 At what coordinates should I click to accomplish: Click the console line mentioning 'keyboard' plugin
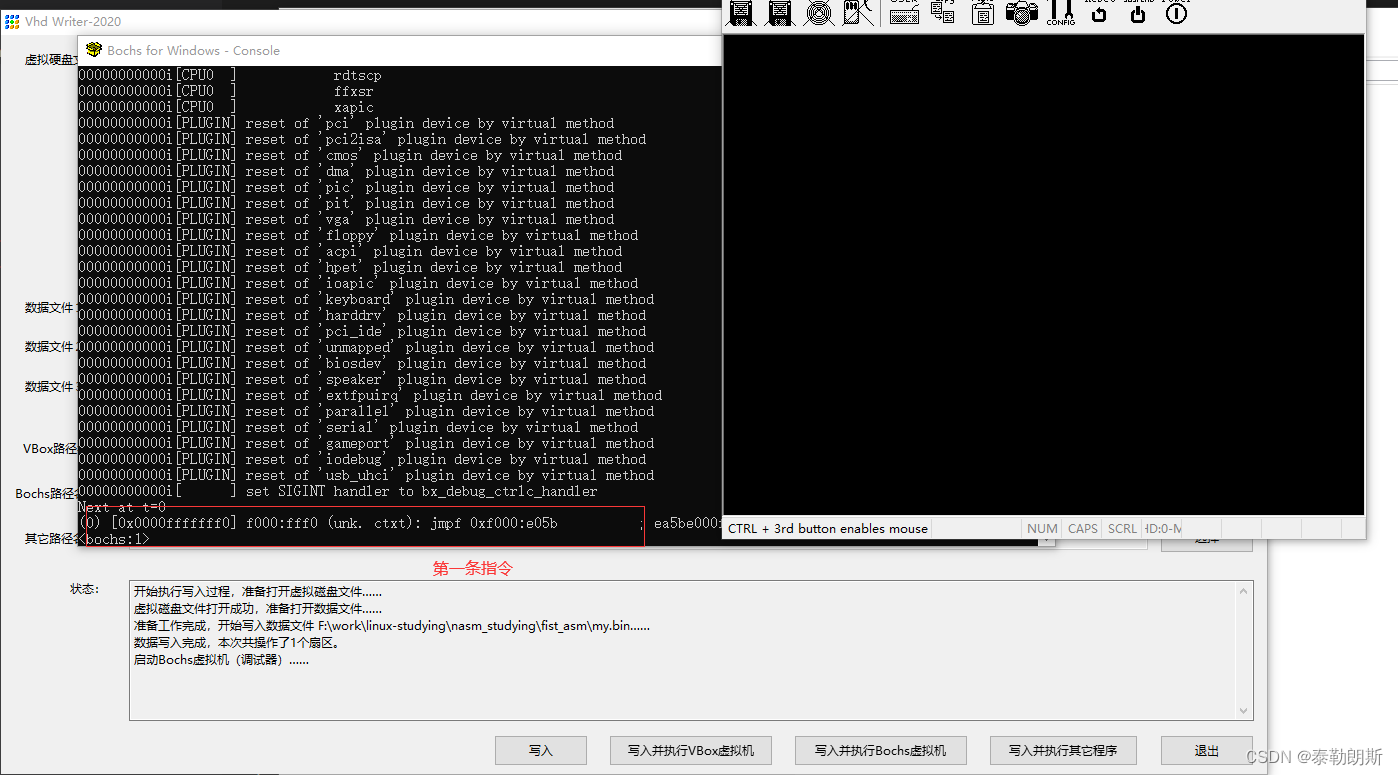click(x=366, y=299)
